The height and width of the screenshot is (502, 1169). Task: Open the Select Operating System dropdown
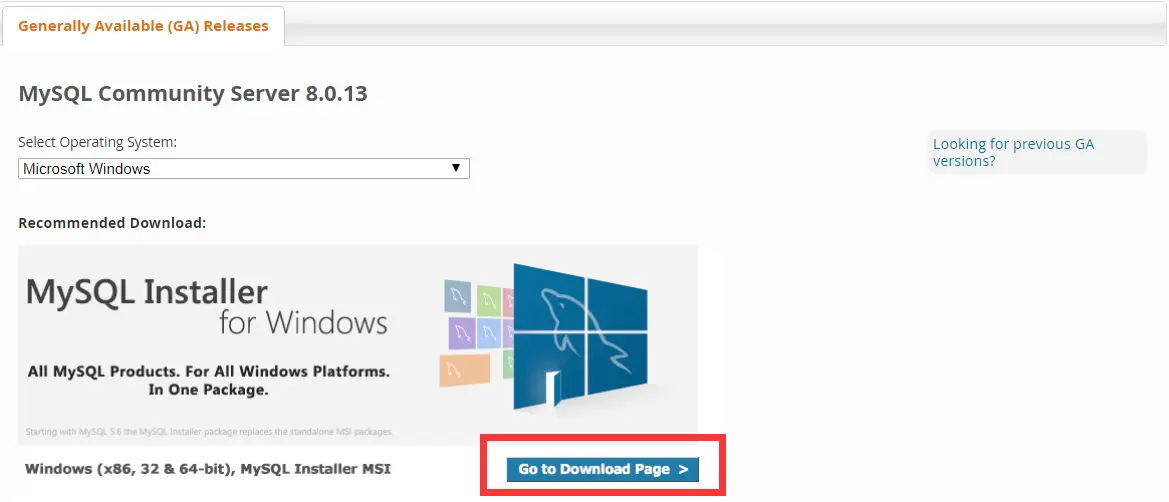click(x=244, y=169)
